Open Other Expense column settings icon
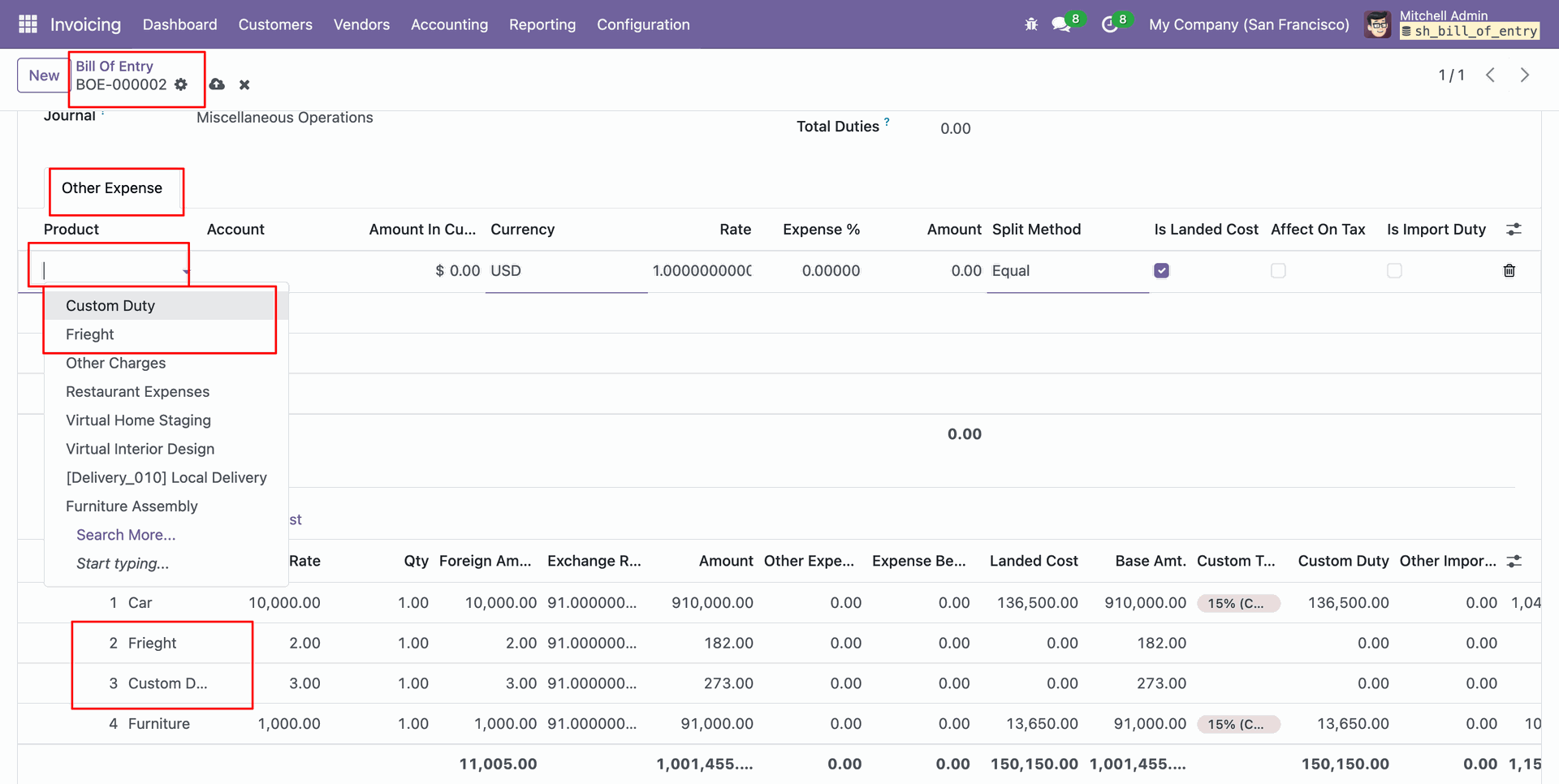Viewport: 1559px width, 784px height. [1514, 230]
